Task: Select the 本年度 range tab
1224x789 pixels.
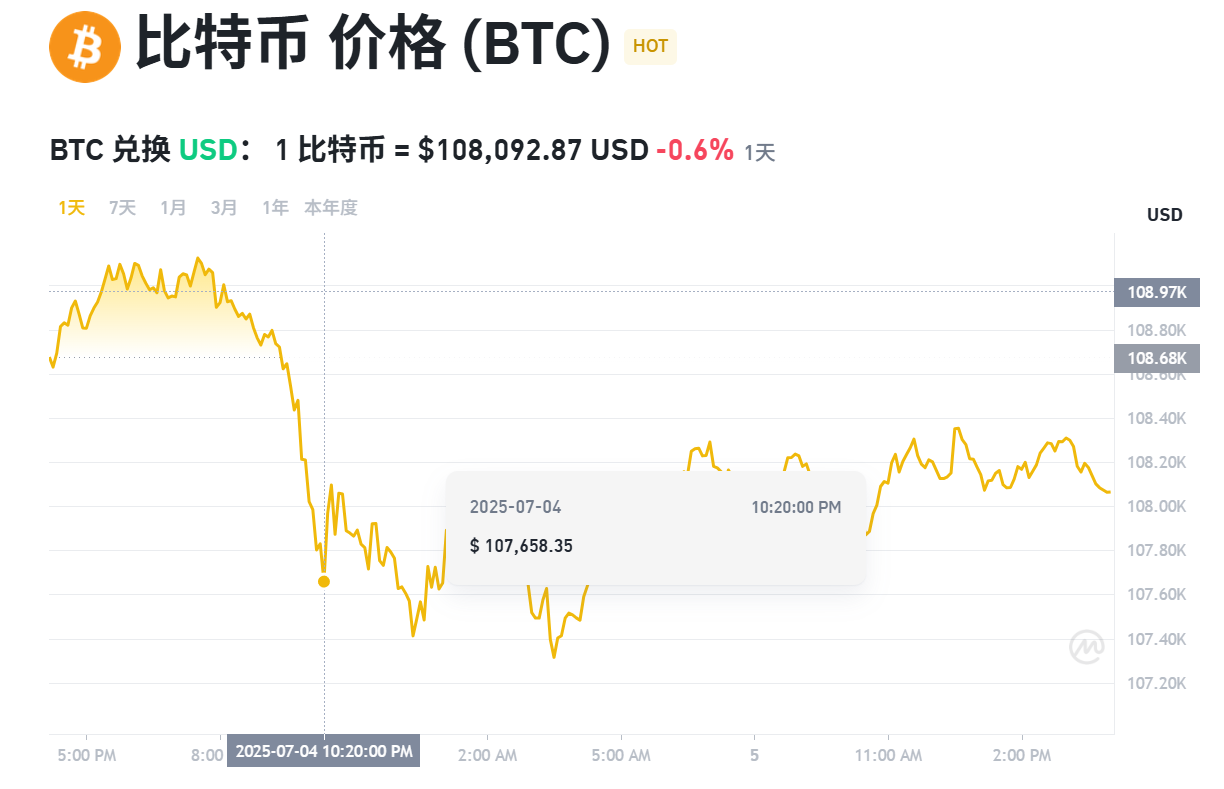Action: pyautogui.click(x=331, y=207)
